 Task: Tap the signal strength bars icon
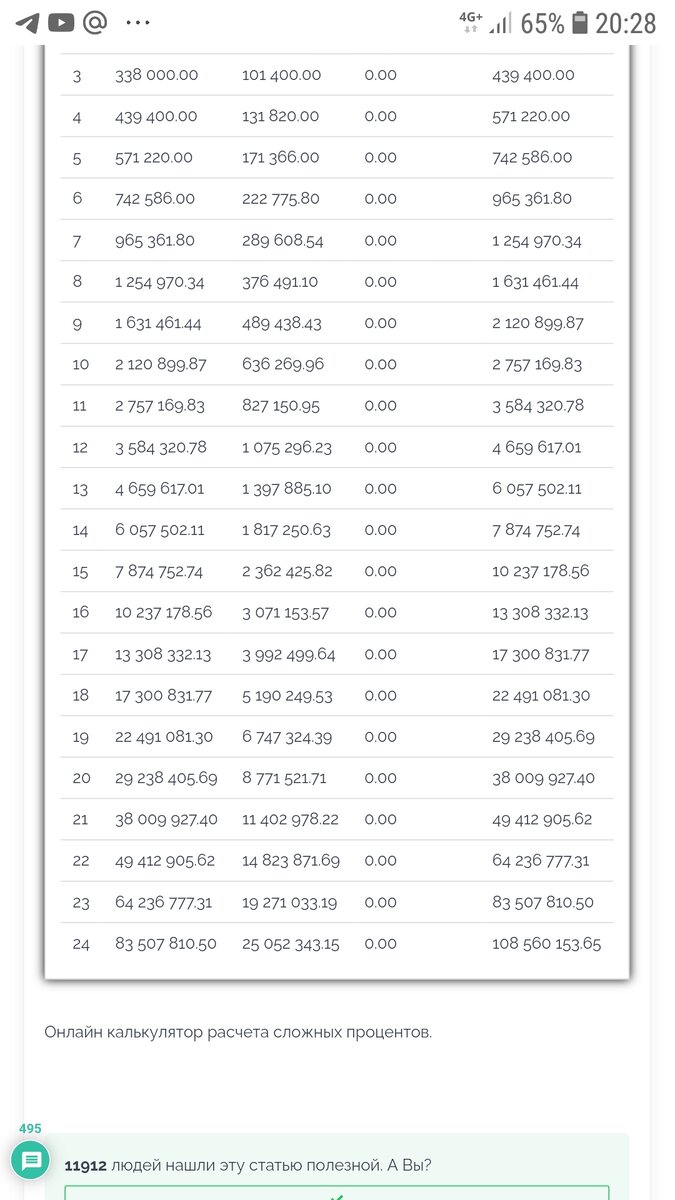[x=501, y=23]
